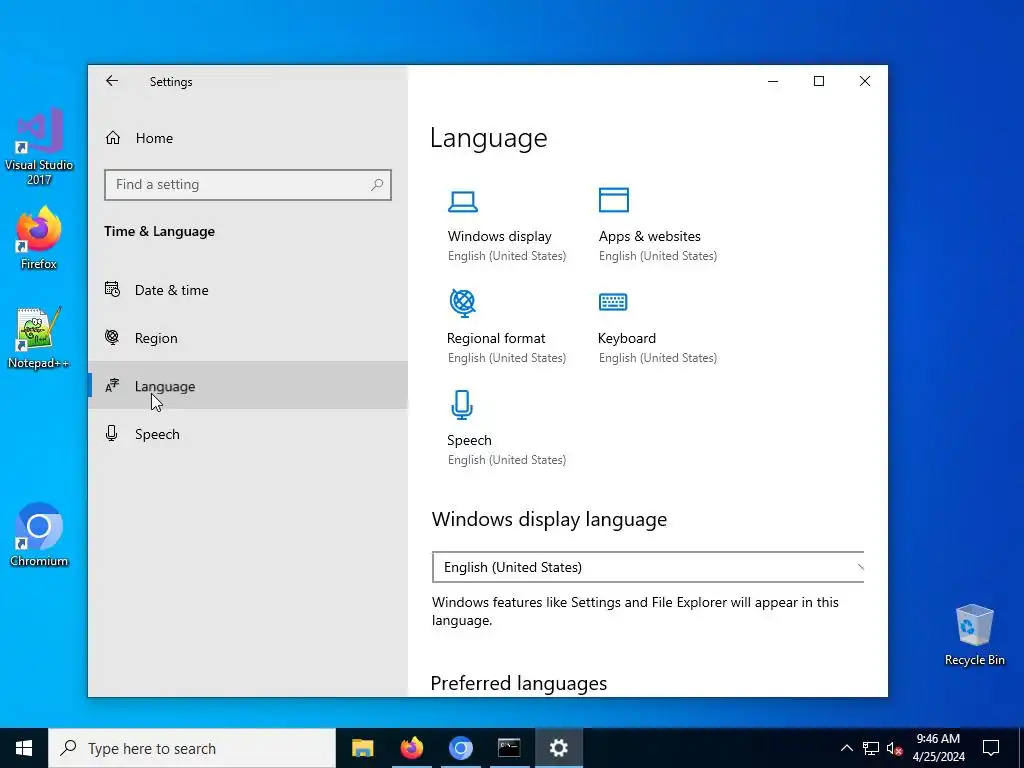
Task: Open the Speech tile label in main pane
Action: tap(470, 440)
